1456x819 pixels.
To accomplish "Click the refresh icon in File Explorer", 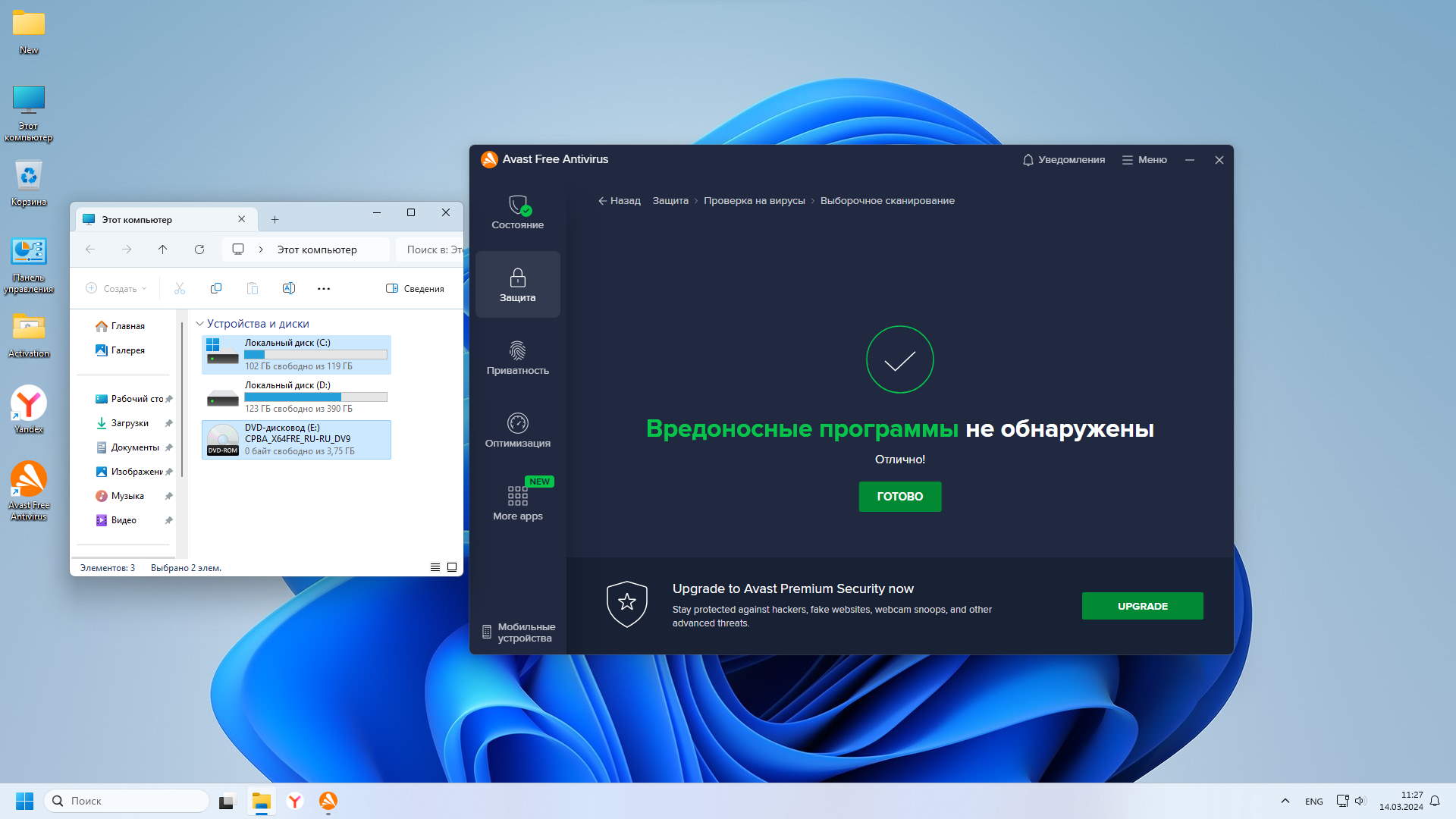I will 199,249.
